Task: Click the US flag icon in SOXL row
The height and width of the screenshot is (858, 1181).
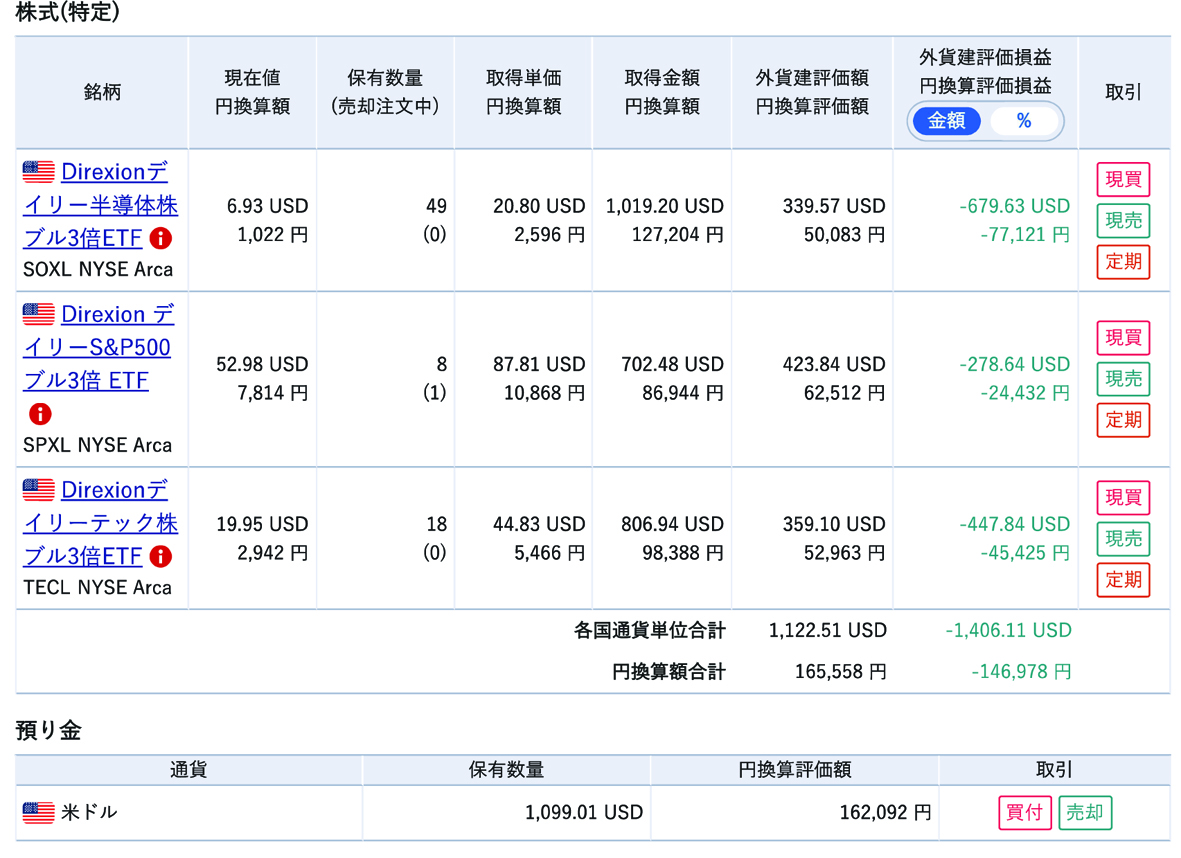Action: (x=38, y=172)
